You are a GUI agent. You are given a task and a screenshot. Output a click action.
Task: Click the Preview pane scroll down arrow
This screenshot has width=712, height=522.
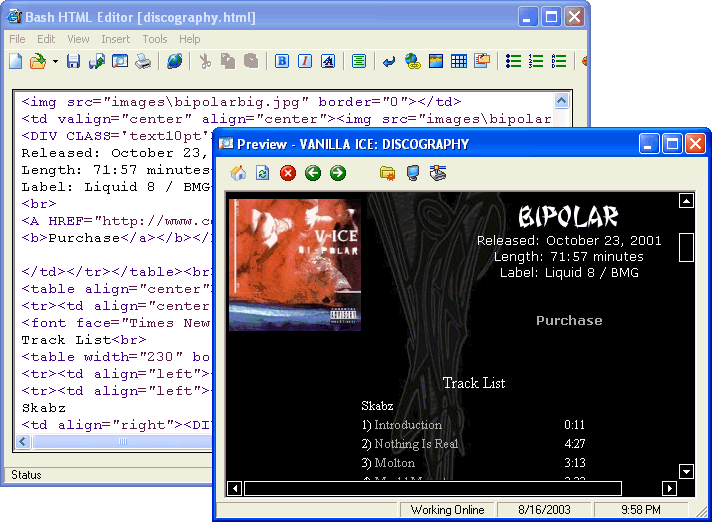pos(686,471)
